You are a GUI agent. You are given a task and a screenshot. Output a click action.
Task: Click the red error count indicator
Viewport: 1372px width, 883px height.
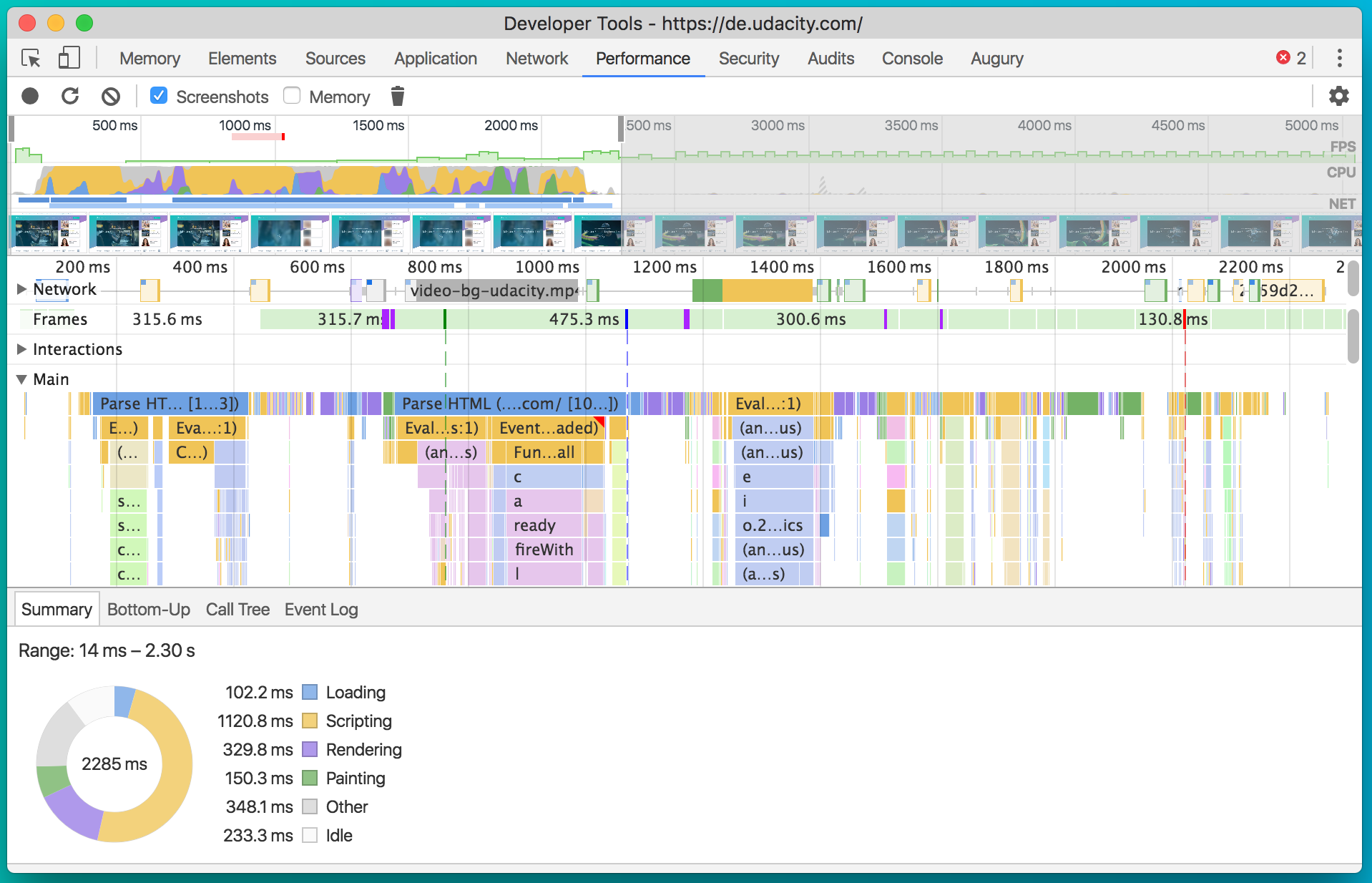[x=1291, y=58]
